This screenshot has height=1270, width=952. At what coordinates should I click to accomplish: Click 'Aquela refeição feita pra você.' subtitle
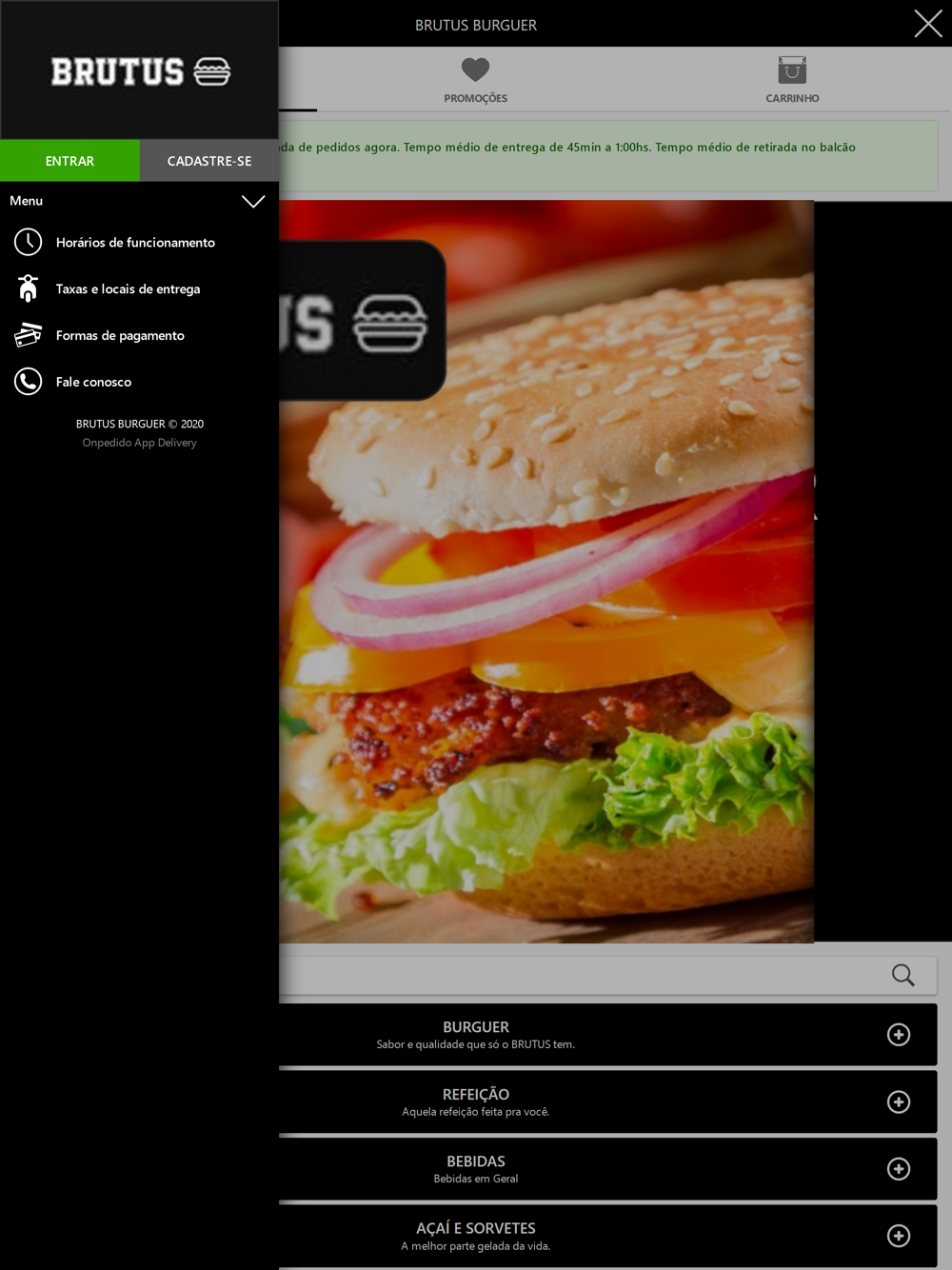pyautogui.click(x=476, y=1112)
